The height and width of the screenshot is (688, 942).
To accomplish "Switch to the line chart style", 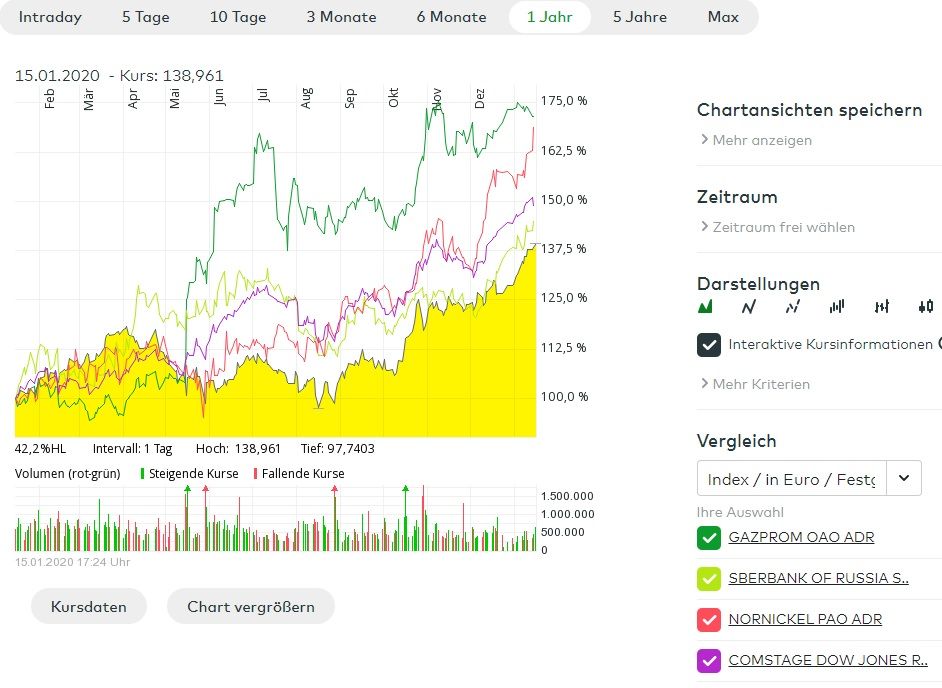I will click(x=748, y=307).
